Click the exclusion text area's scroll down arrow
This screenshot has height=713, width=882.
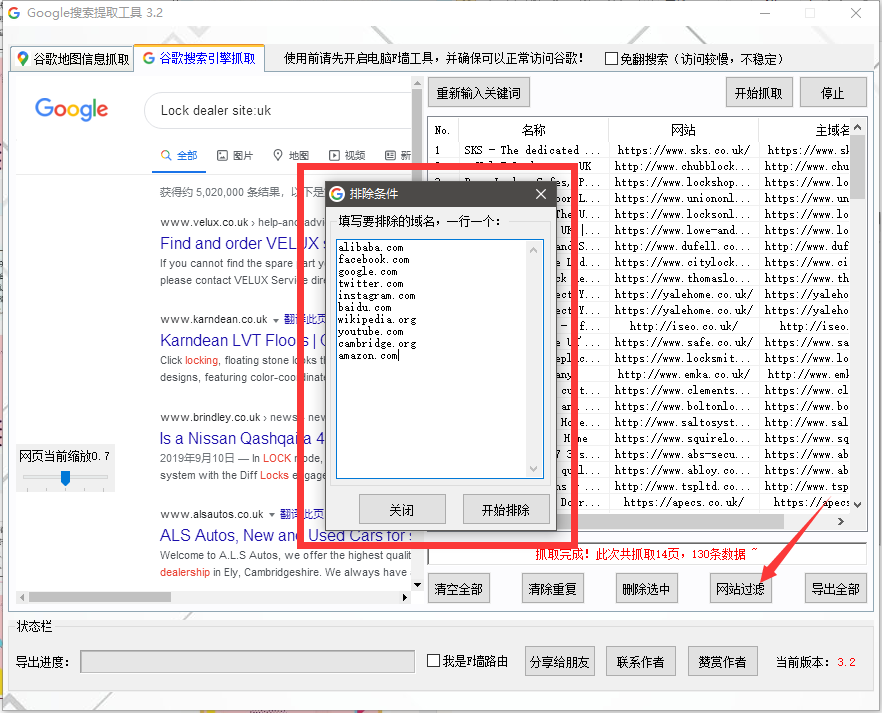click(x=534, y=469)
